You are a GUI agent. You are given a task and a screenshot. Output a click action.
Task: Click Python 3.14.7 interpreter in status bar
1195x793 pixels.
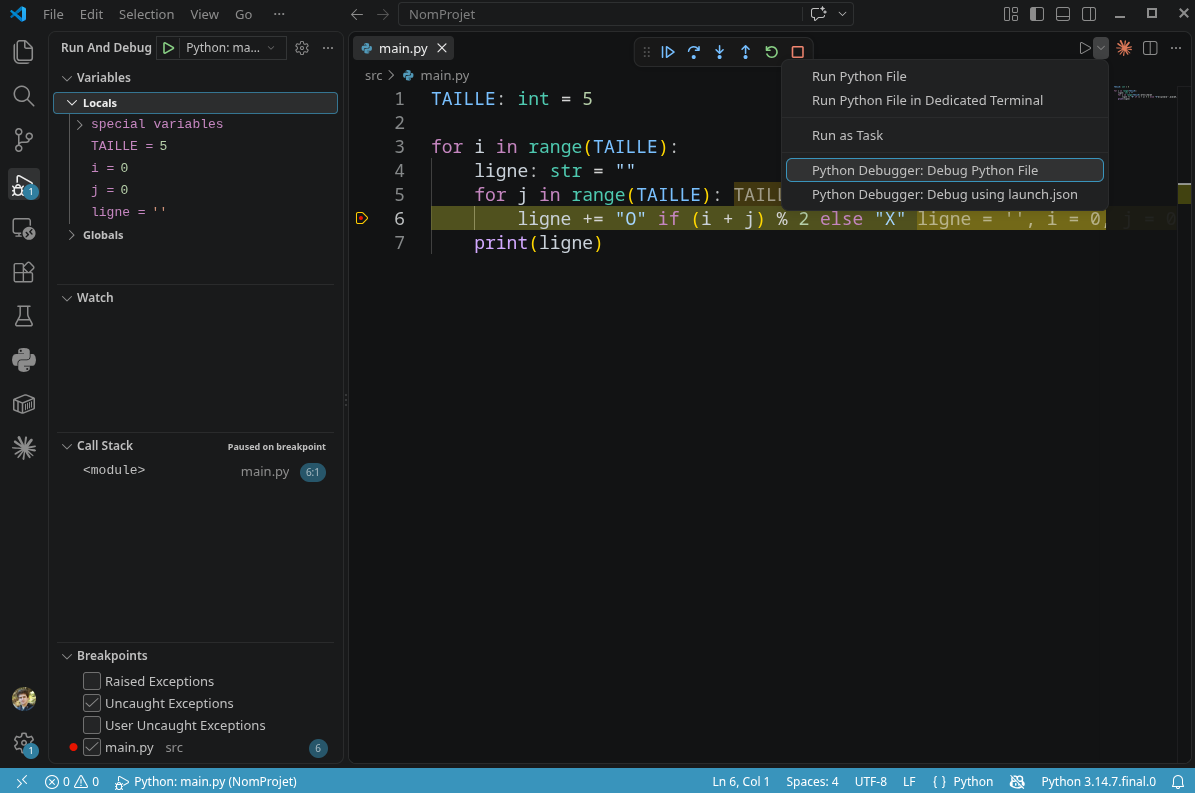pyautogui.click(x=1097, y=782)
